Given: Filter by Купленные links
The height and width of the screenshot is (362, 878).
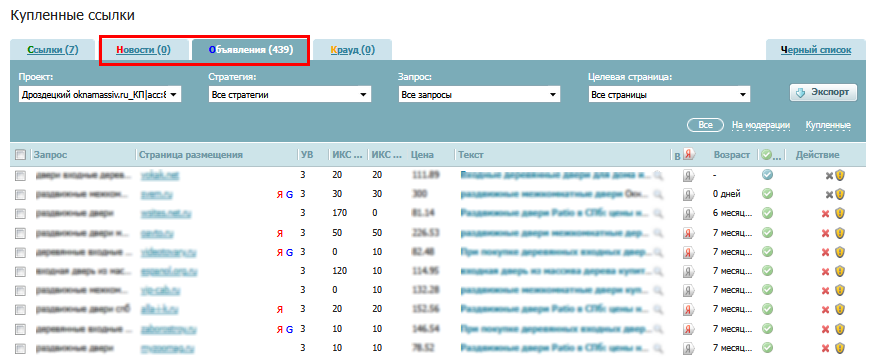Looking at the screenshot, I should pyautogui.click(x=828, y=126).
